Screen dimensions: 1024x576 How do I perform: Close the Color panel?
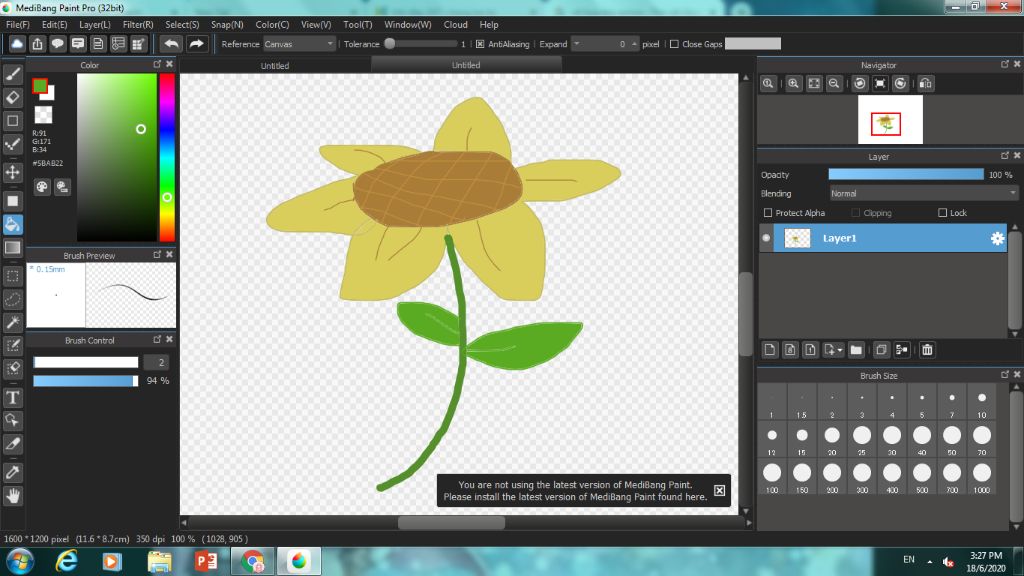tap(169, 64)
